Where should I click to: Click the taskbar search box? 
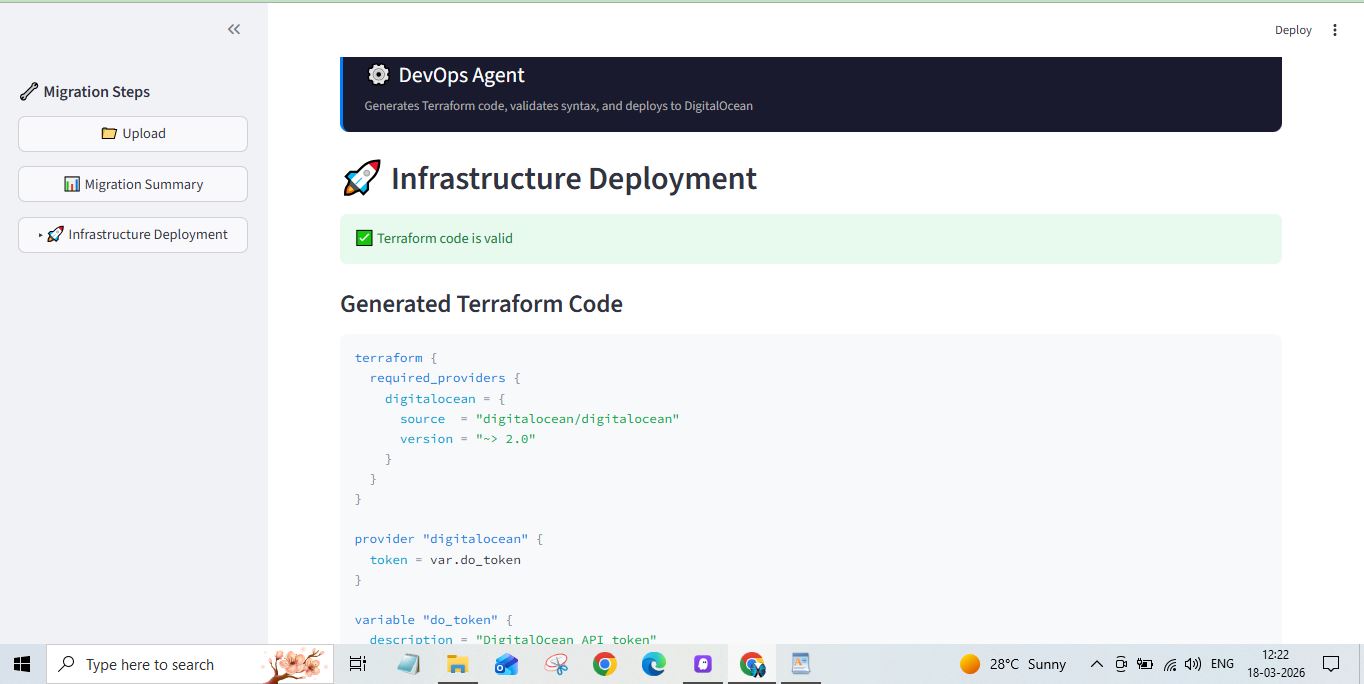pos(190,664)
